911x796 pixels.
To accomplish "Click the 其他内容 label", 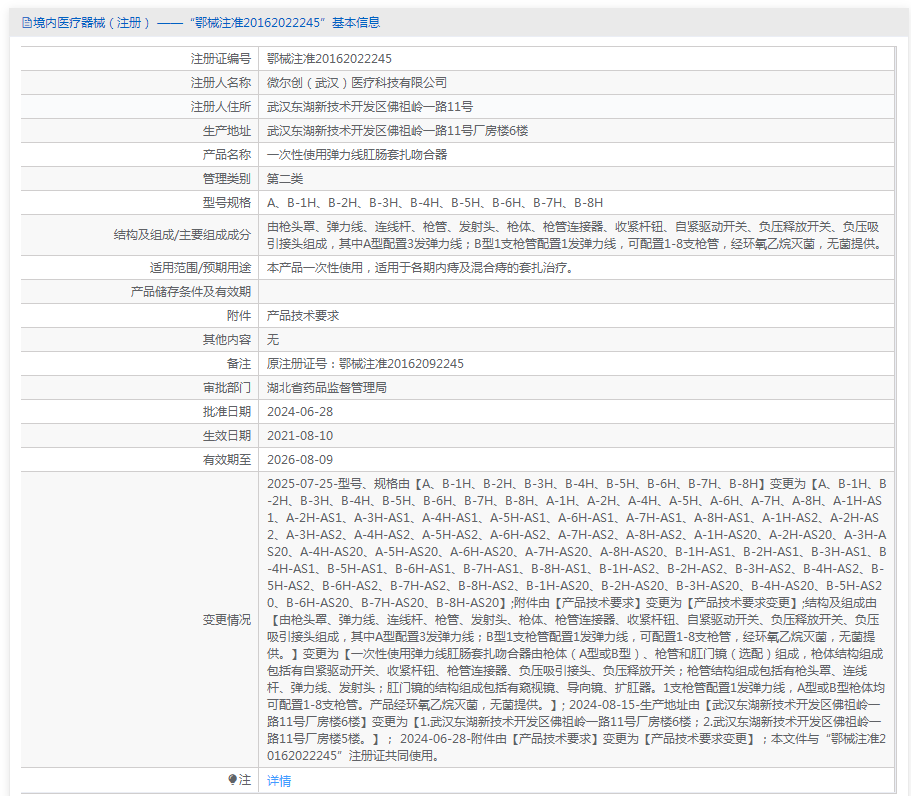I will coord(227,340).
